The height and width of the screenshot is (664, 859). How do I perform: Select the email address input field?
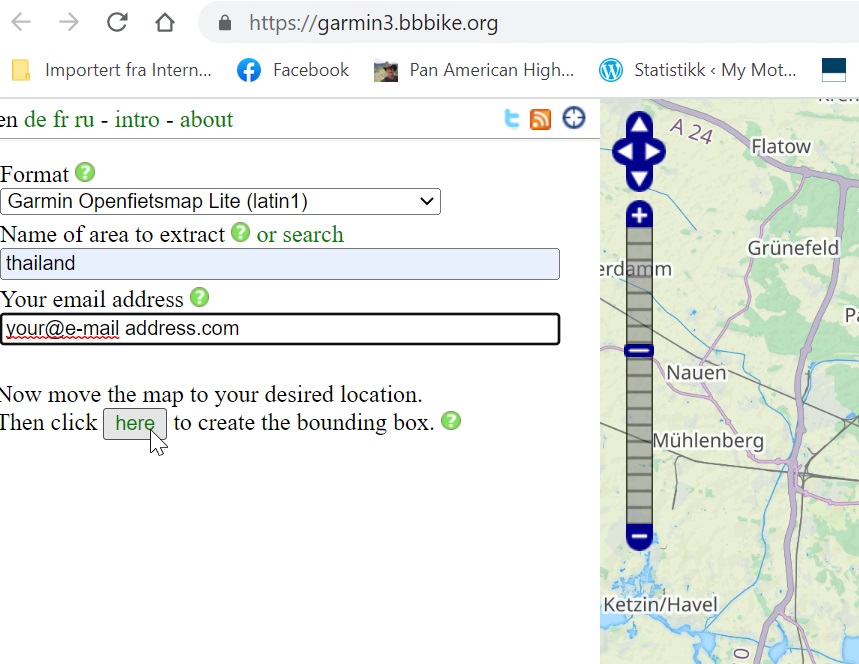pos(279,329)
